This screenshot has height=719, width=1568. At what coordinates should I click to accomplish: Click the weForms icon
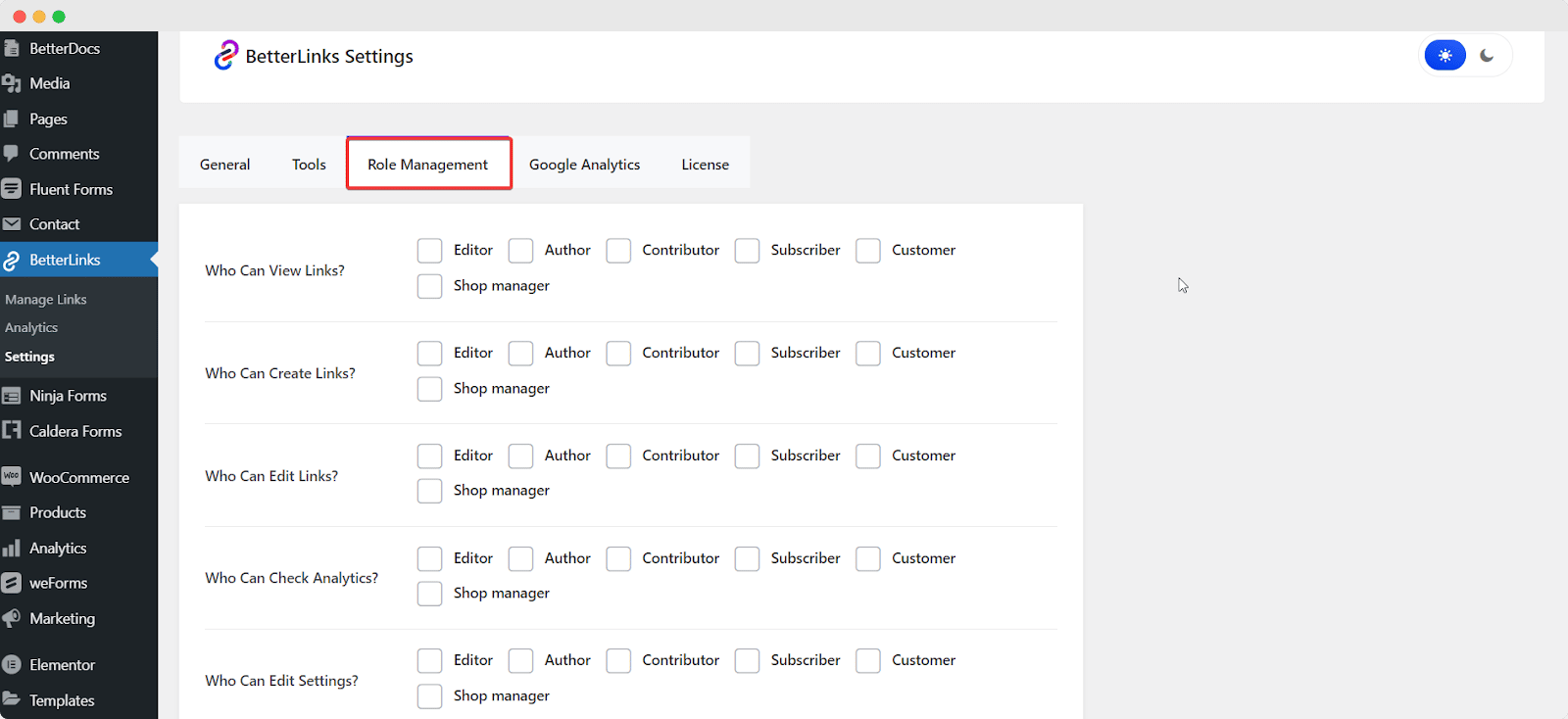pos(12,583)
